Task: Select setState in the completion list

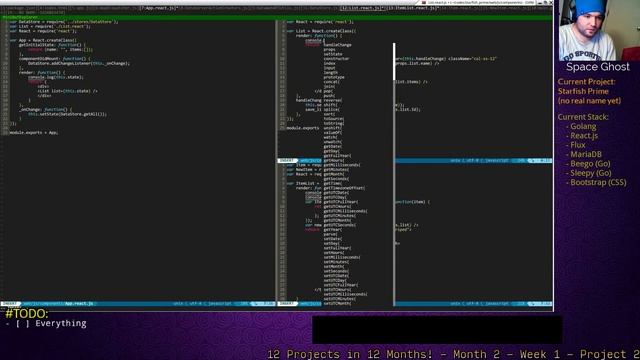Action: (x=333, y=54)
